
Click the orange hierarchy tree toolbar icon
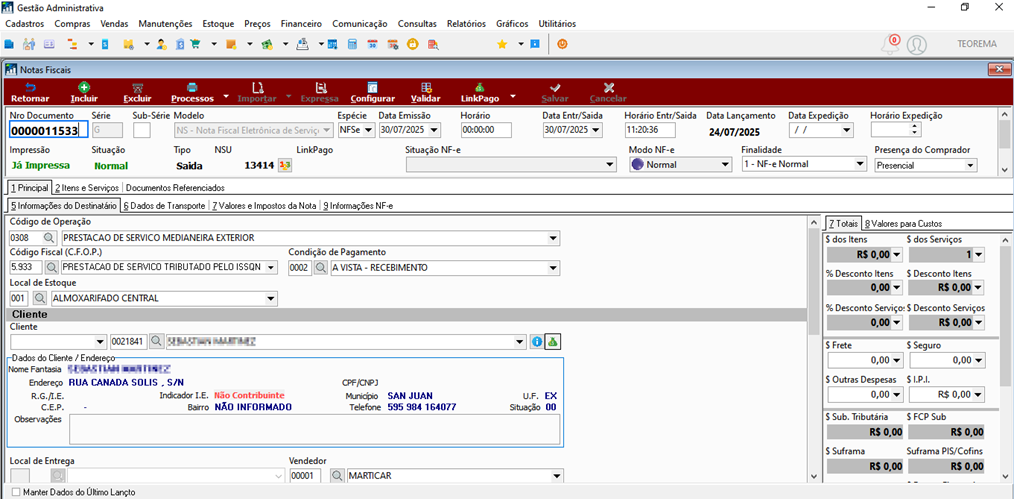[72, 45]
